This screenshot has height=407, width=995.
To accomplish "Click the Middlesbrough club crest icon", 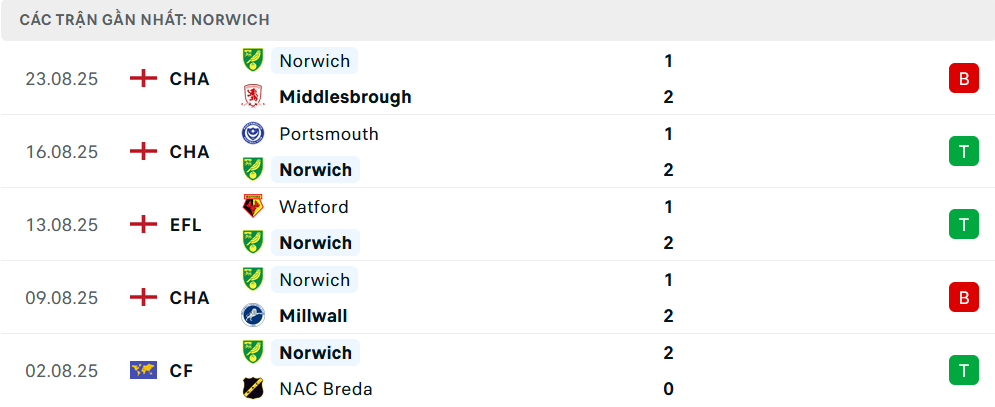I will [x=253, y=97].
